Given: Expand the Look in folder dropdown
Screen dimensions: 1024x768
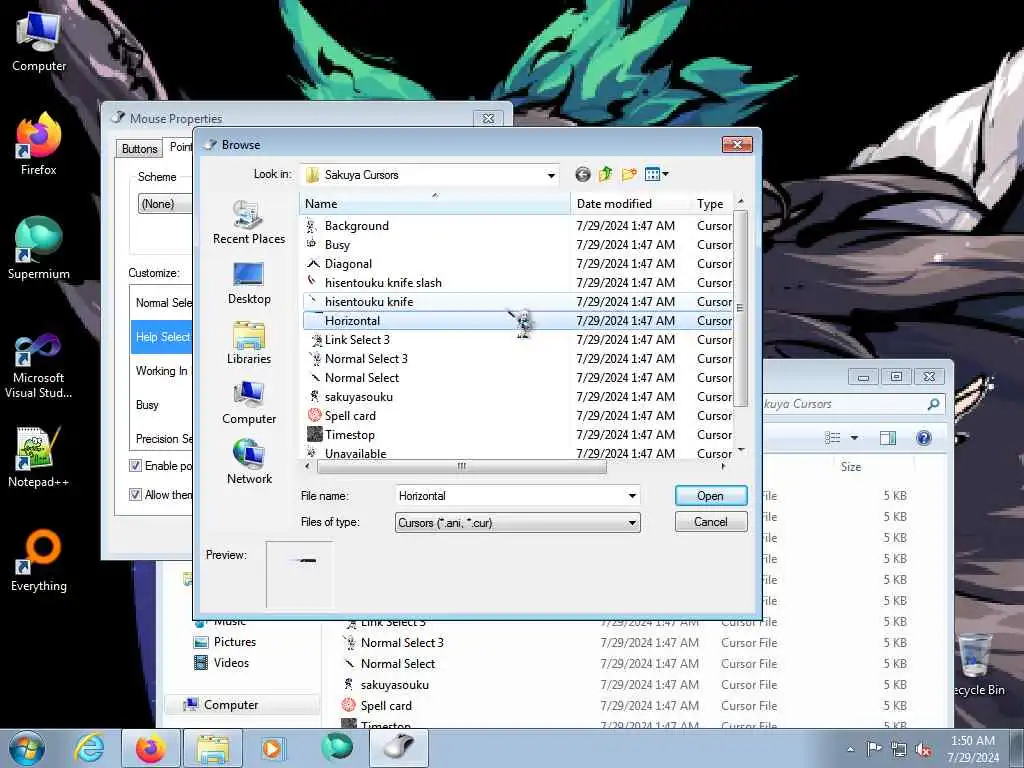Looking at the screenshot, I should (551, 175).
